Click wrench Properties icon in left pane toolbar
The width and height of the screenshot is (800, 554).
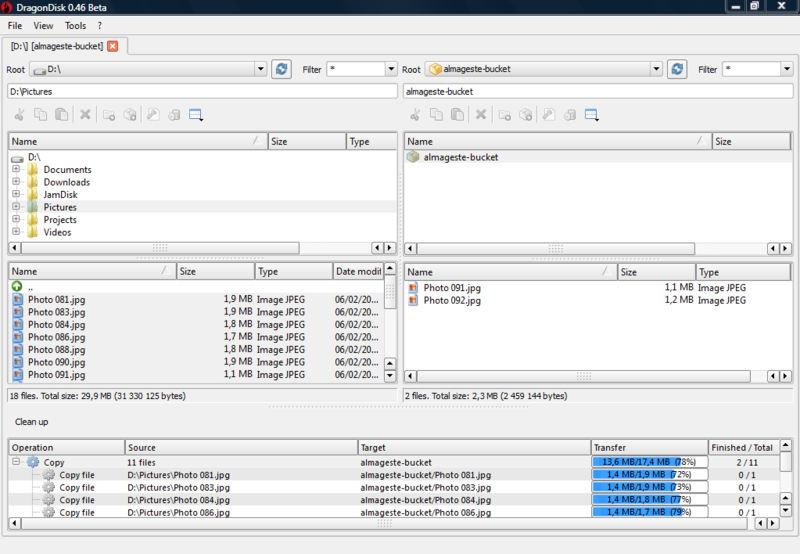click(153, 115)
